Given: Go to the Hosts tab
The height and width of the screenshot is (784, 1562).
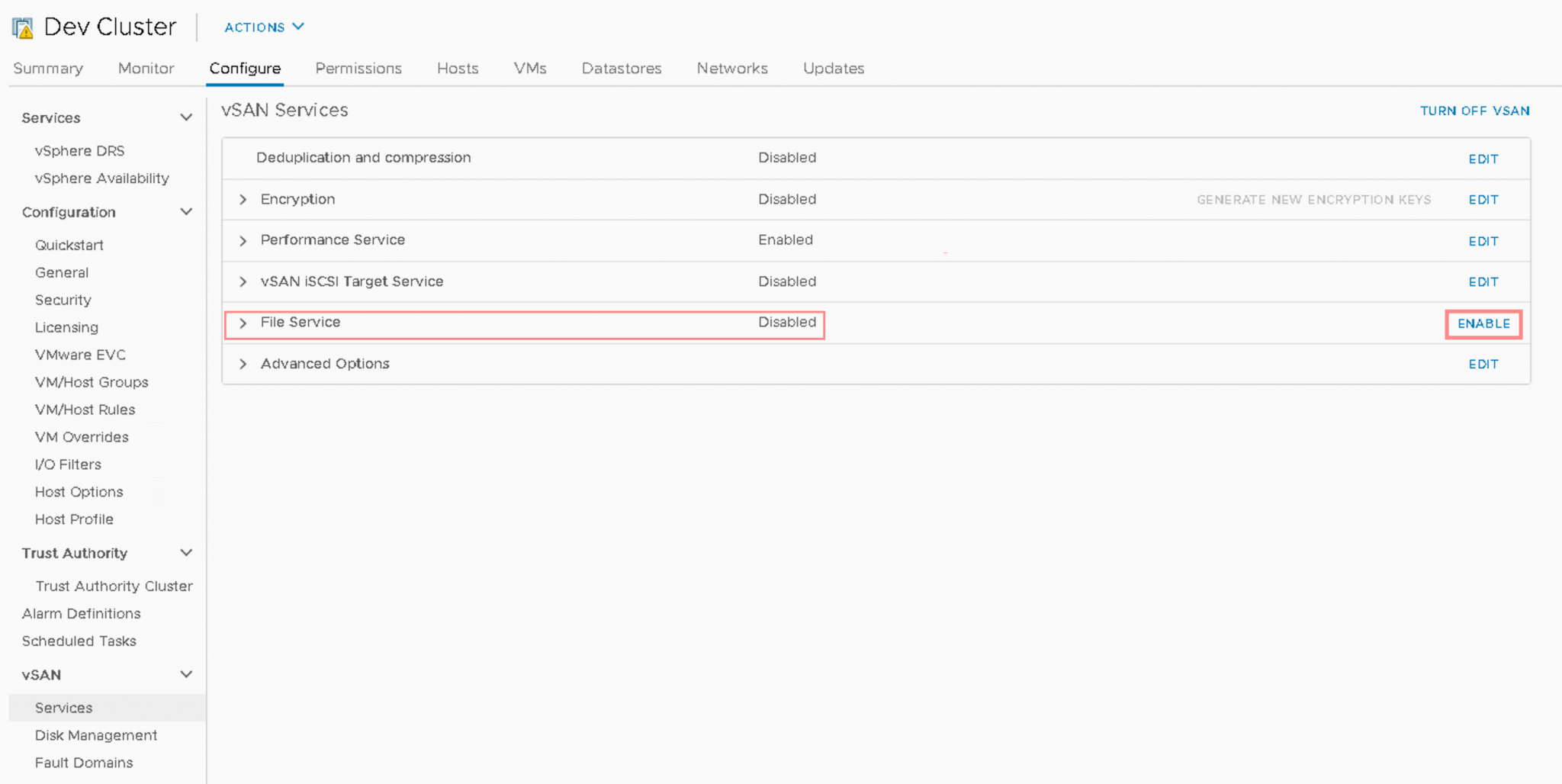Looking at the screenshot, I should click(x=457, y=69).
